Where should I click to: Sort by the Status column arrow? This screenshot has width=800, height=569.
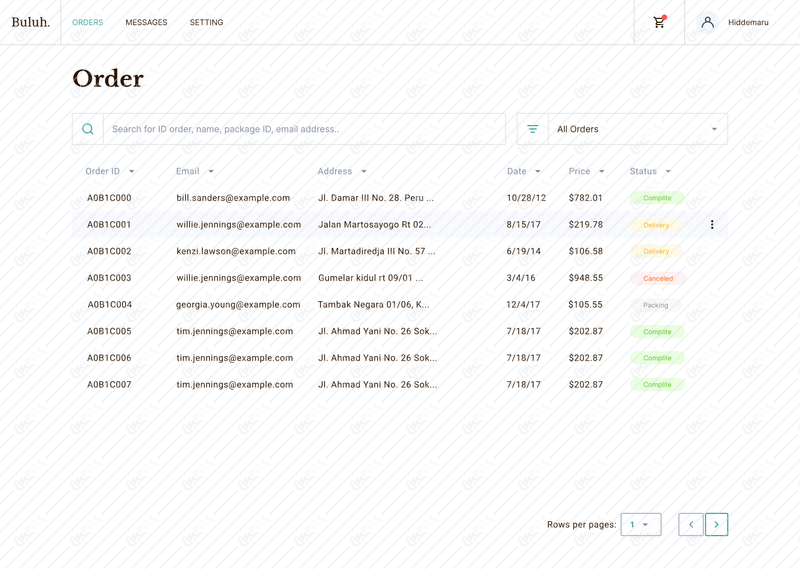[x=668, y=171]
